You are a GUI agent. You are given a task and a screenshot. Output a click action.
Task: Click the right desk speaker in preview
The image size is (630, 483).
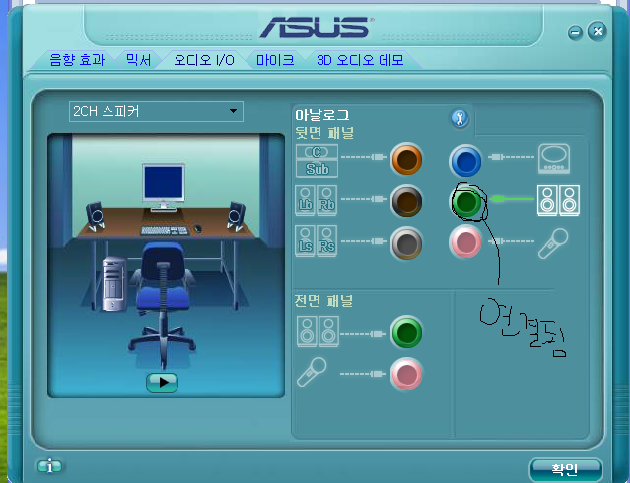[236, 217]
